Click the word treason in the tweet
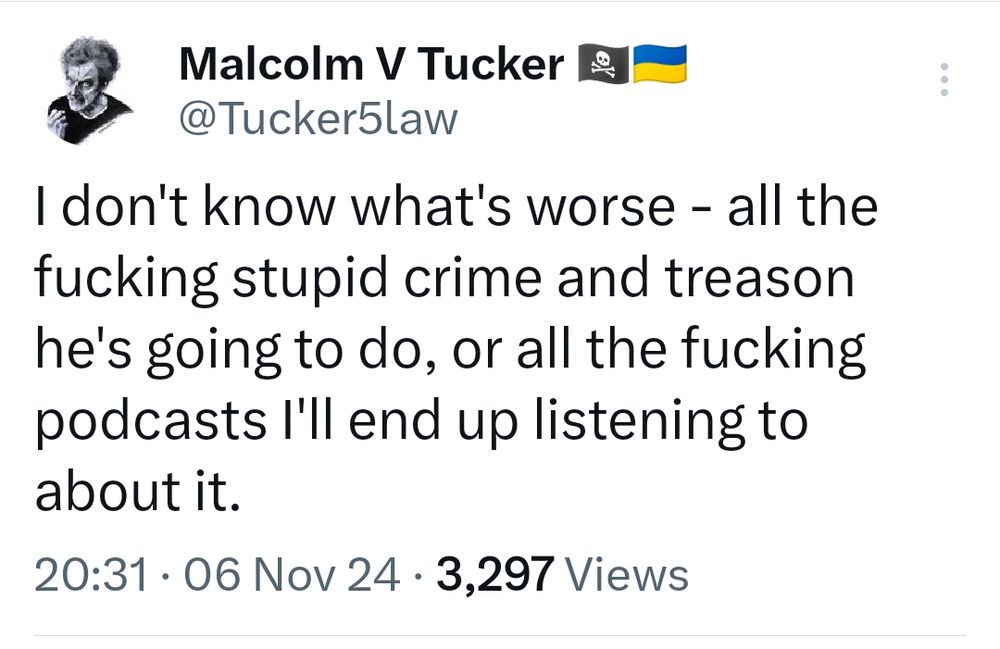This screenshot has width=1000, height=649. (760, 278)
